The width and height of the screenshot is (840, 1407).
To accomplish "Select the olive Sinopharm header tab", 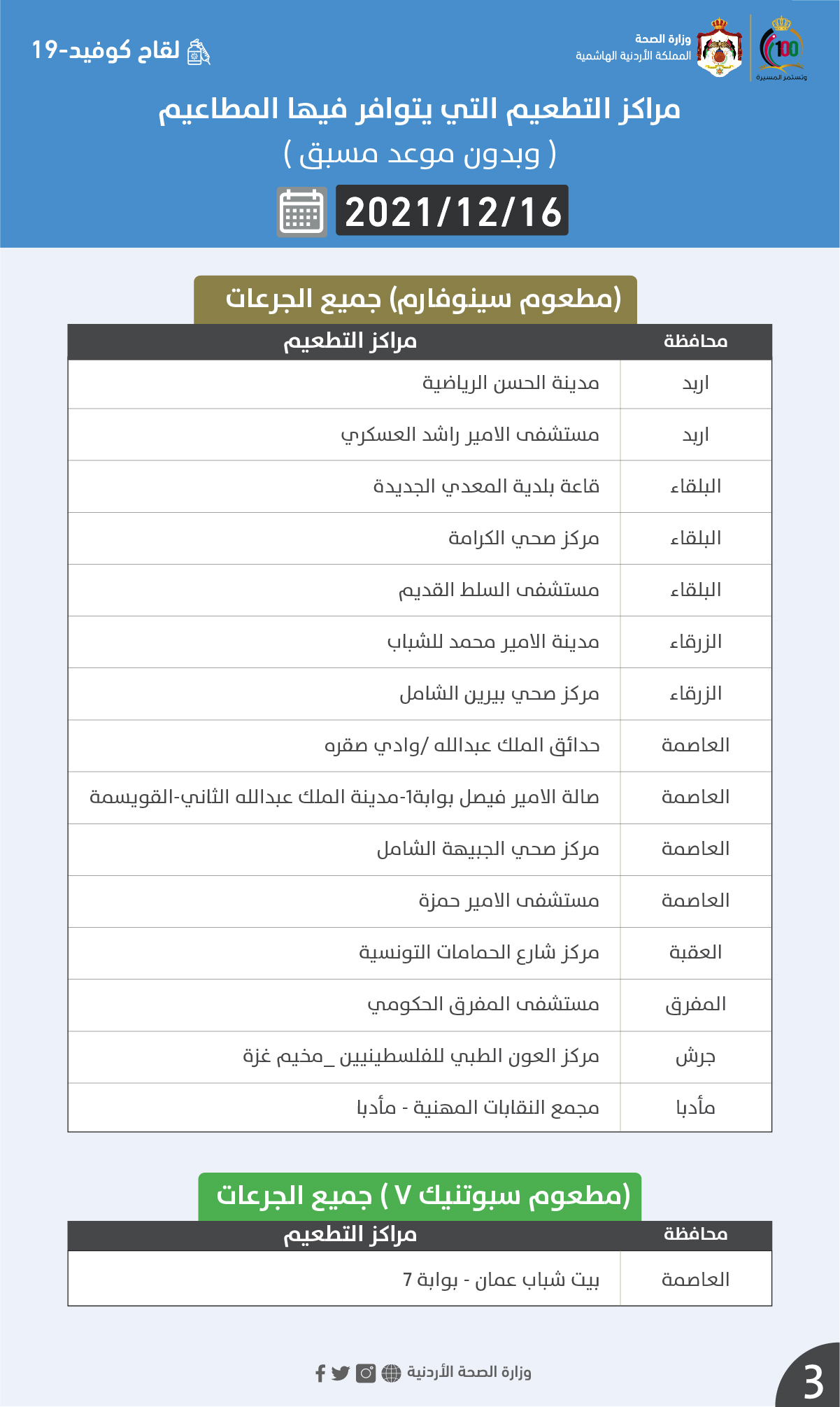I will click(415, 299).
